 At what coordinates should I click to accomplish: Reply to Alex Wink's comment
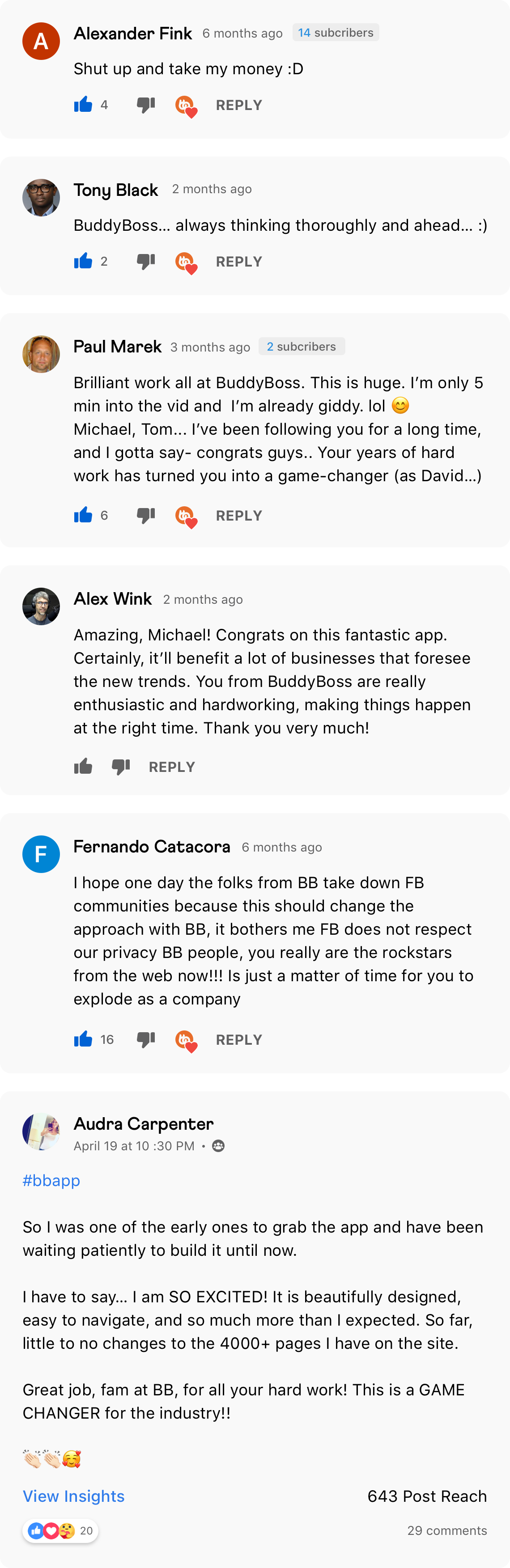(172, 767)
